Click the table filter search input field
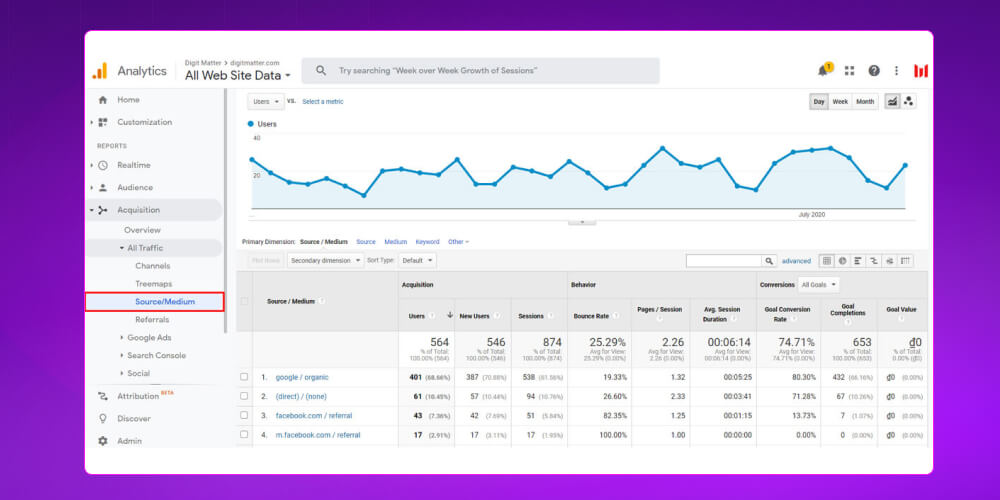Viewport: 1000px width, 500px height. [x=723, y=261]
